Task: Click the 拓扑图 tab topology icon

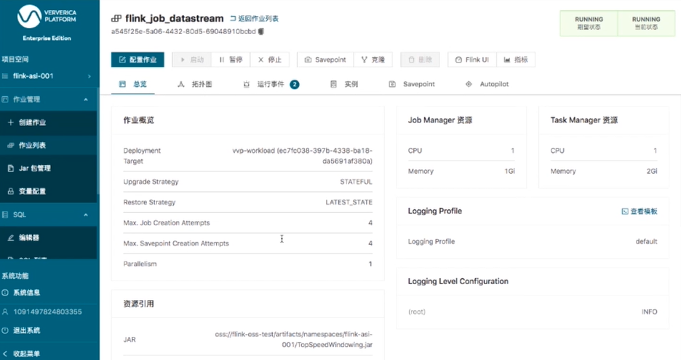Action: 181,84
